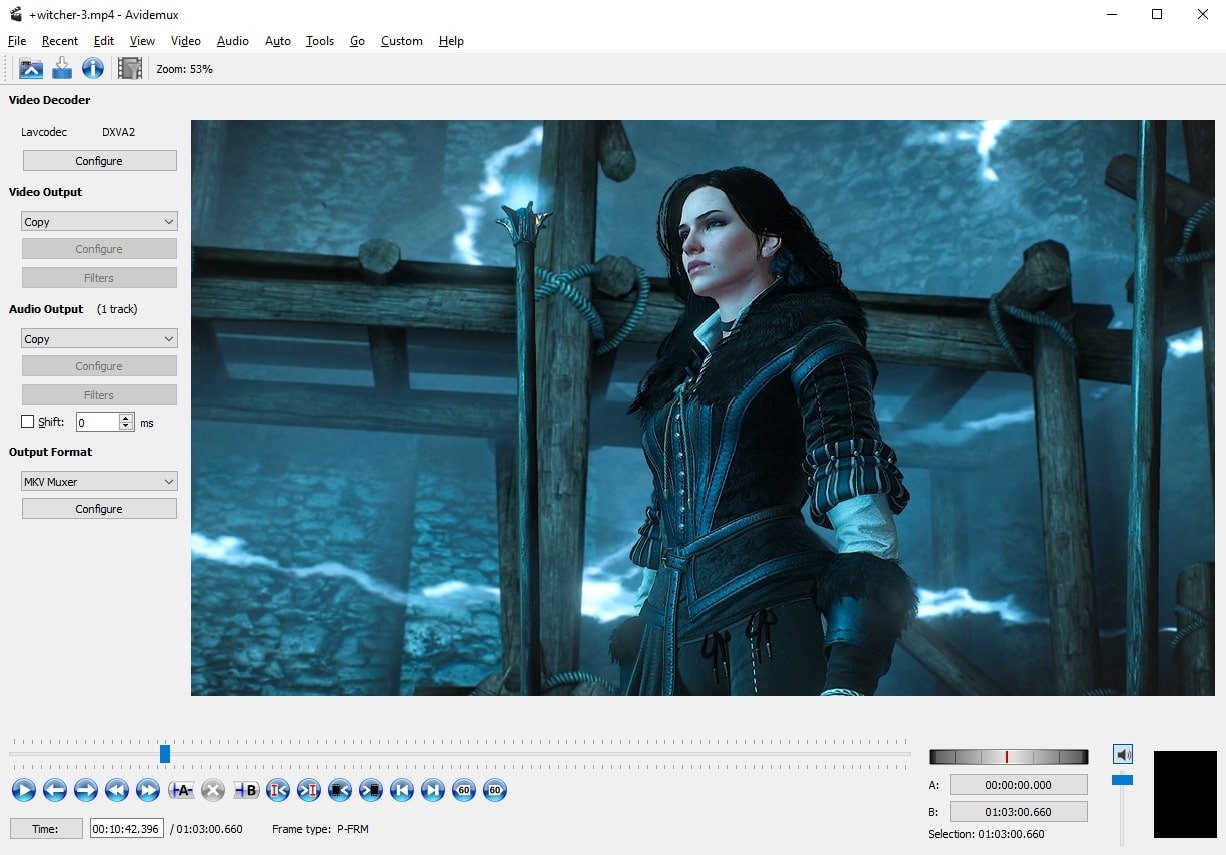Viewport: 1226px width, 855px height.
Task: Open the Edit menu
Action: coord(104,41)
